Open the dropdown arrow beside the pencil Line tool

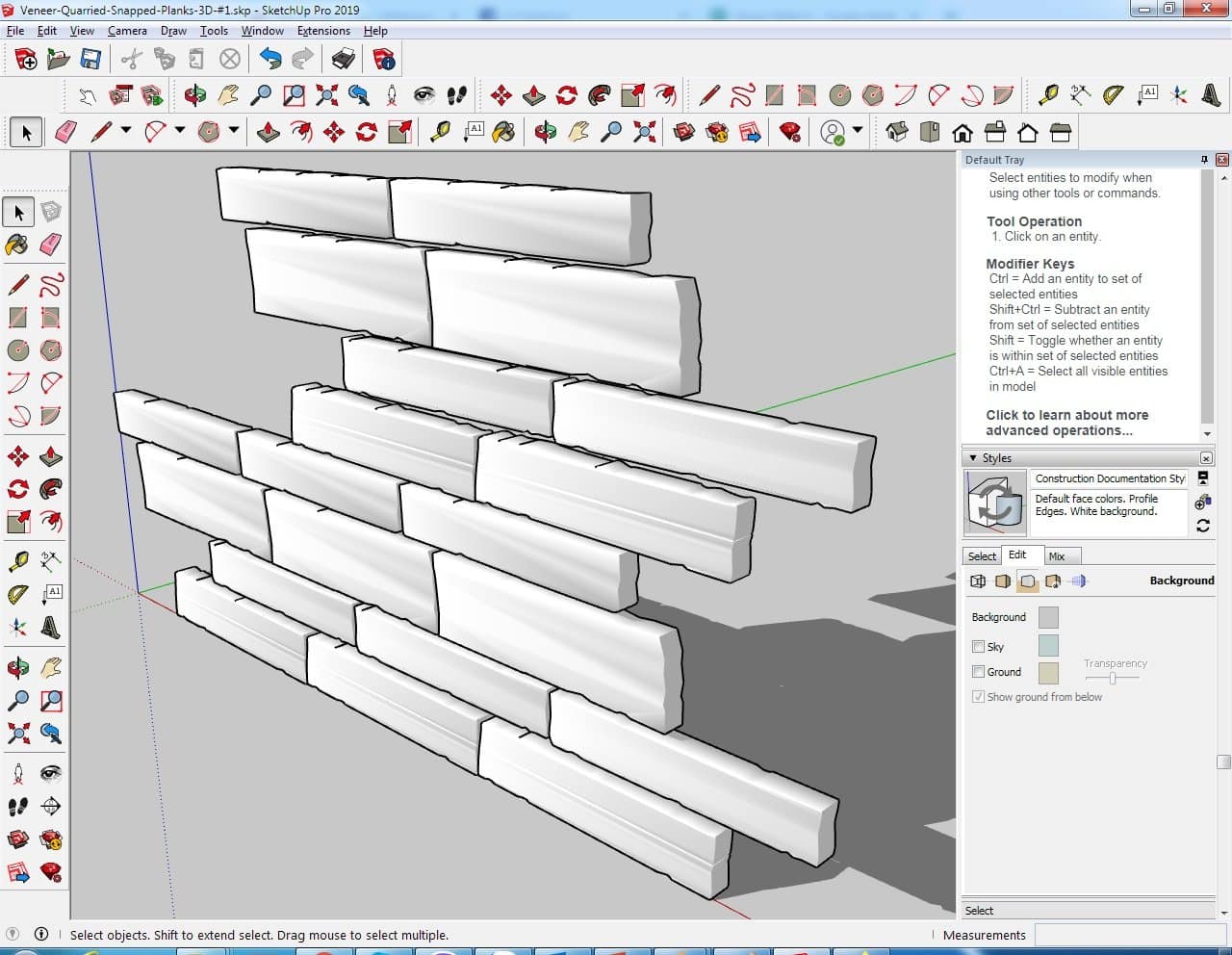pyautogui.click(x=125, y=131)
